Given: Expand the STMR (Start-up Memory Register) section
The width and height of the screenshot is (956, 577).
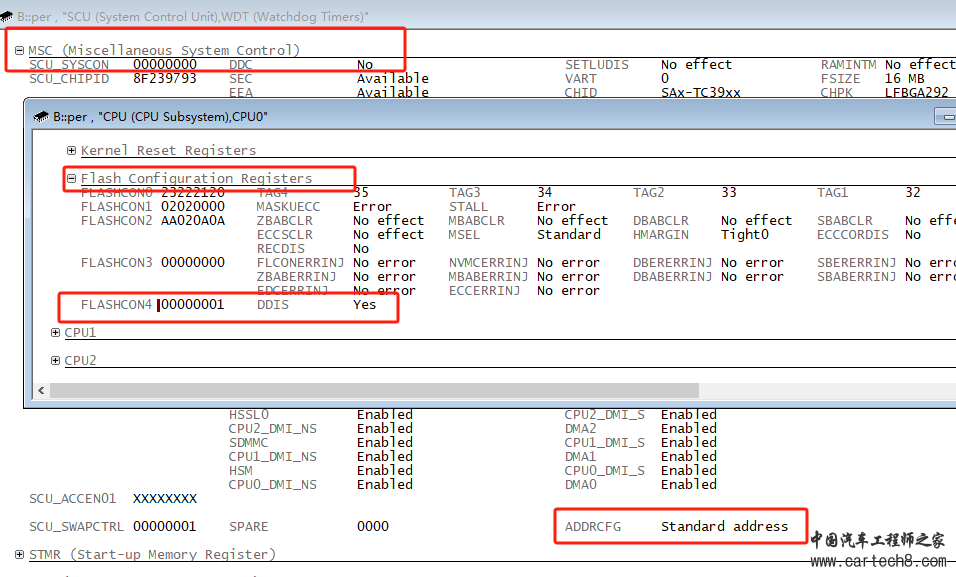Looking at the screenshot, I should pyautogui.click(x=20, y=554).
